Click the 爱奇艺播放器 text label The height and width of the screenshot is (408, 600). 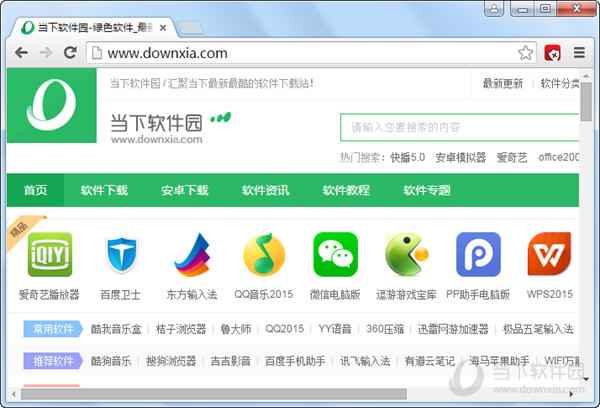tap(49, 294)
